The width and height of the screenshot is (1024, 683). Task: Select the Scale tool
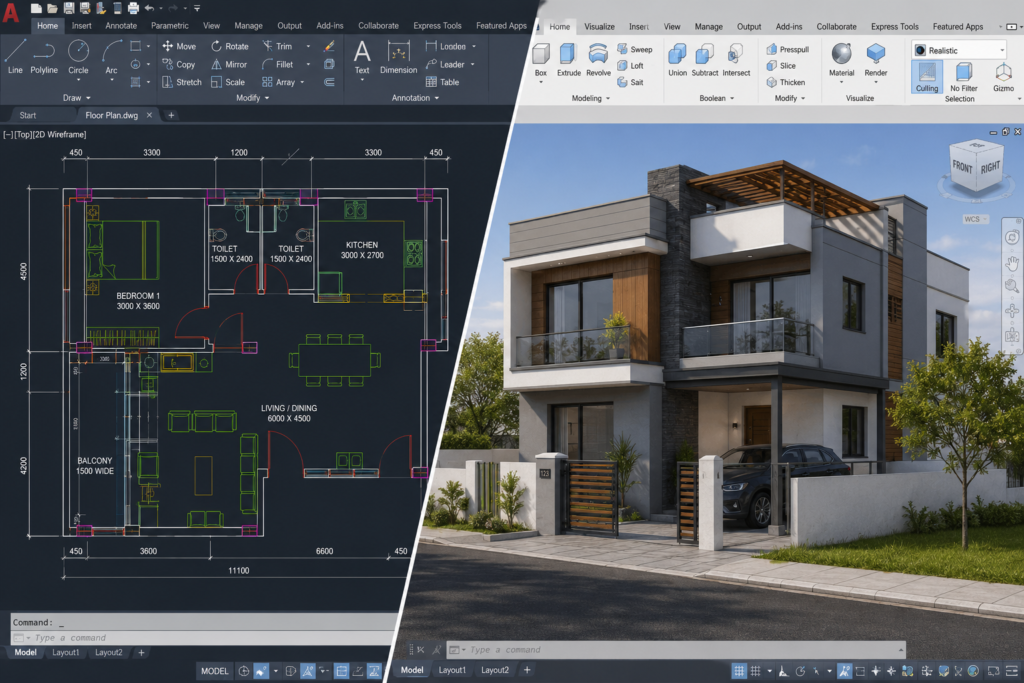click(228, 82)
